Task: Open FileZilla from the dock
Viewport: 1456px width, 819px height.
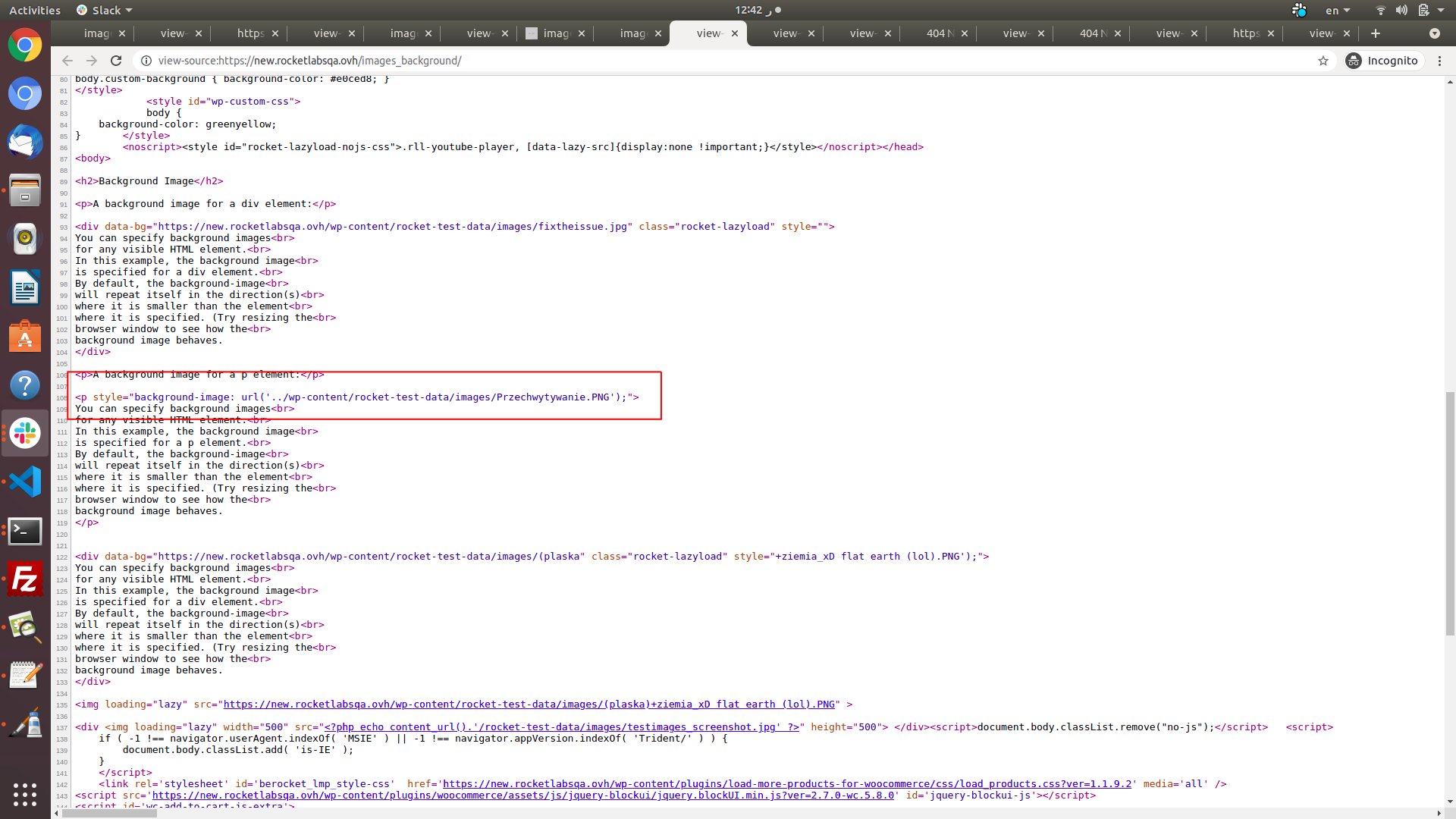Action: (25, 579)
